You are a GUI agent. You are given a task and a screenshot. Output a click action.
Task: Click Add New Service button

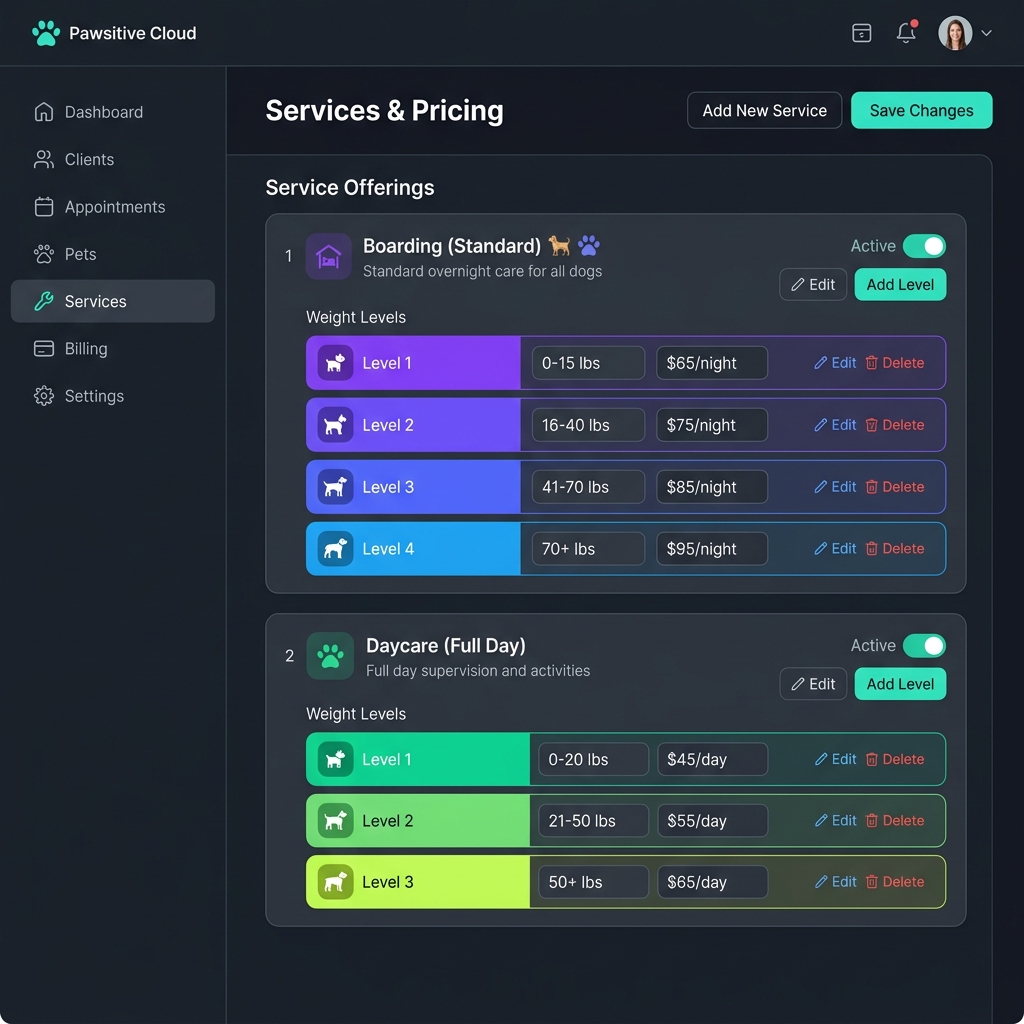[x=764, y=110]
